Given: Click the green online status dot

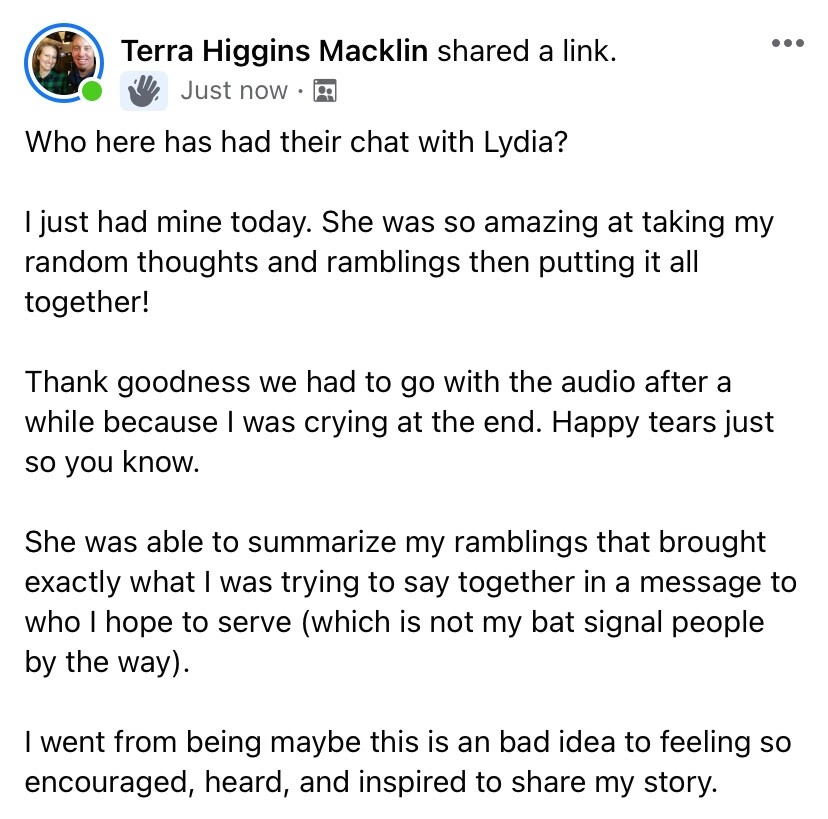Looking at the screenshot, I should pos(92,91).
